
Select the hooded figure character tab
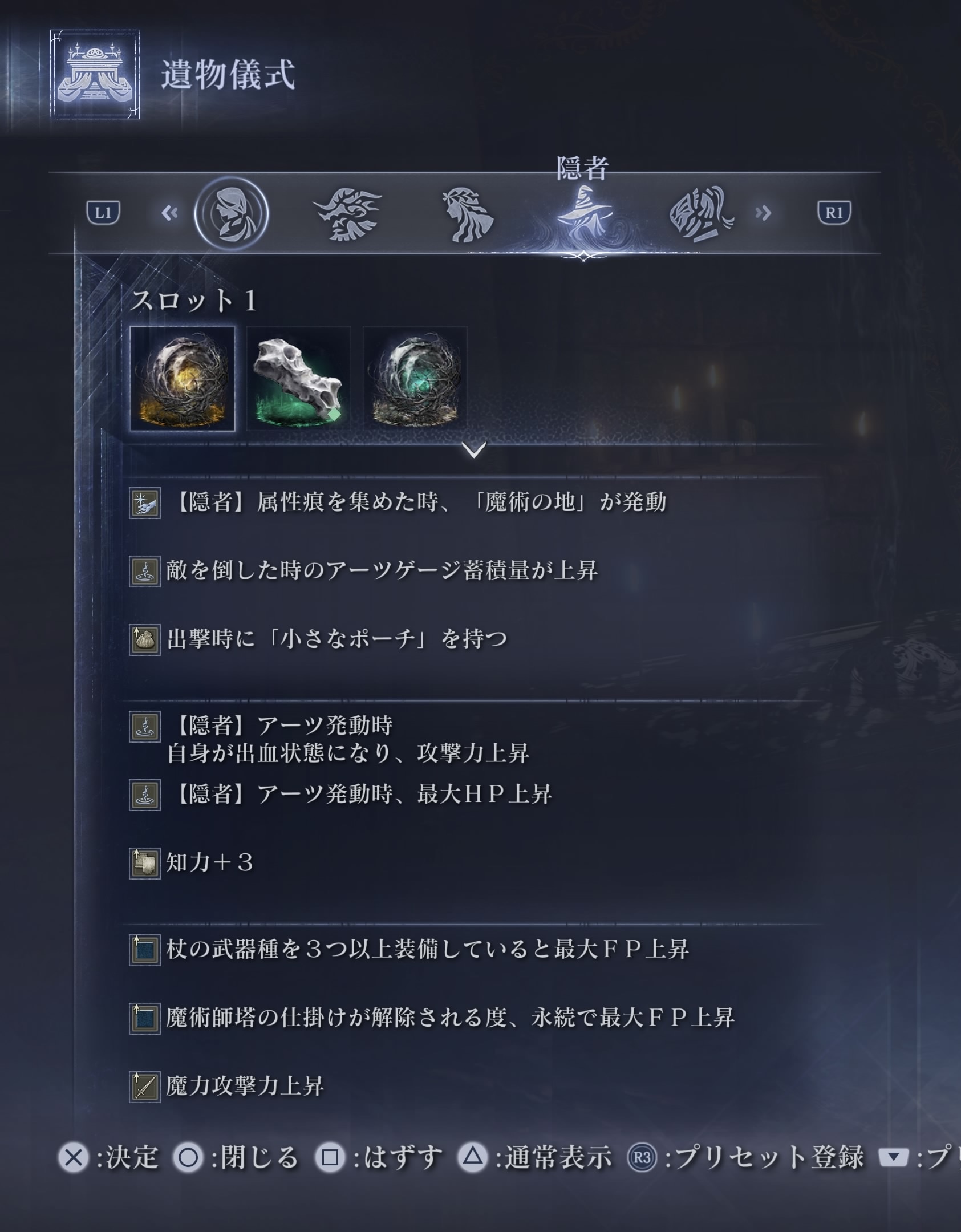click(231, 214)
